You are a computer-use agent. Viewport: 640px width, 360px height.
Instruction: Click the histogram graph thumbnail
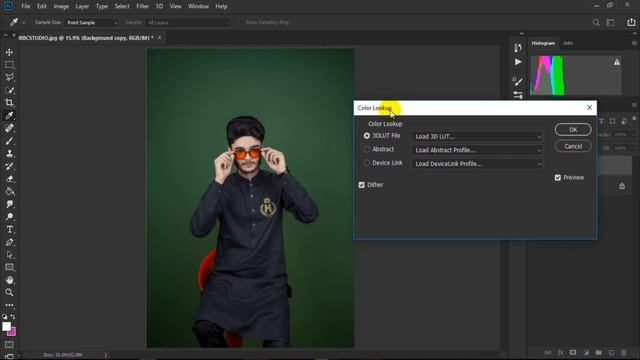(x=576, y=76)
